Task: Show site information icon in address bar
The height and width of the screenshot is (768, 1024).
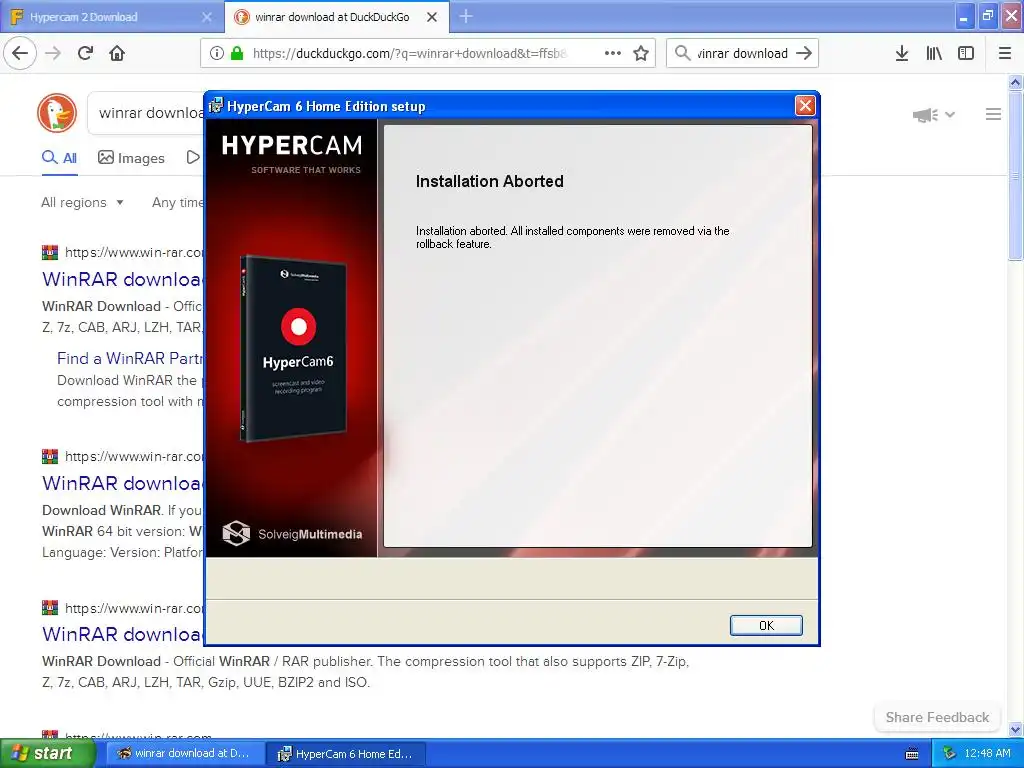Action: pos(217,53)
